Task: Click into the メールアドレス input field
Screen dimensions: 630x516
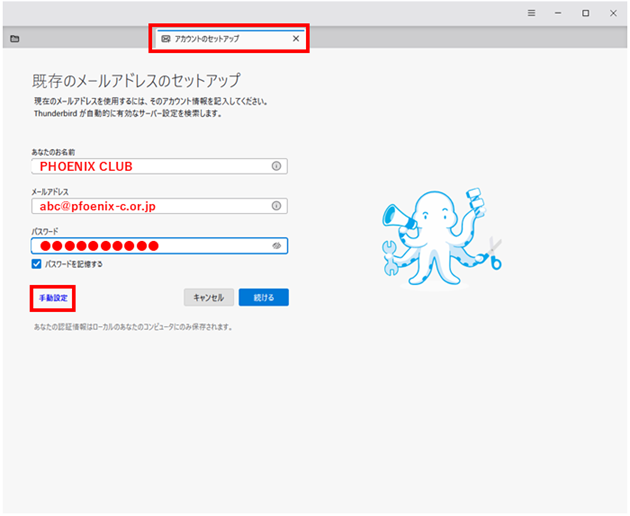Action: click(x=150, y=206)
